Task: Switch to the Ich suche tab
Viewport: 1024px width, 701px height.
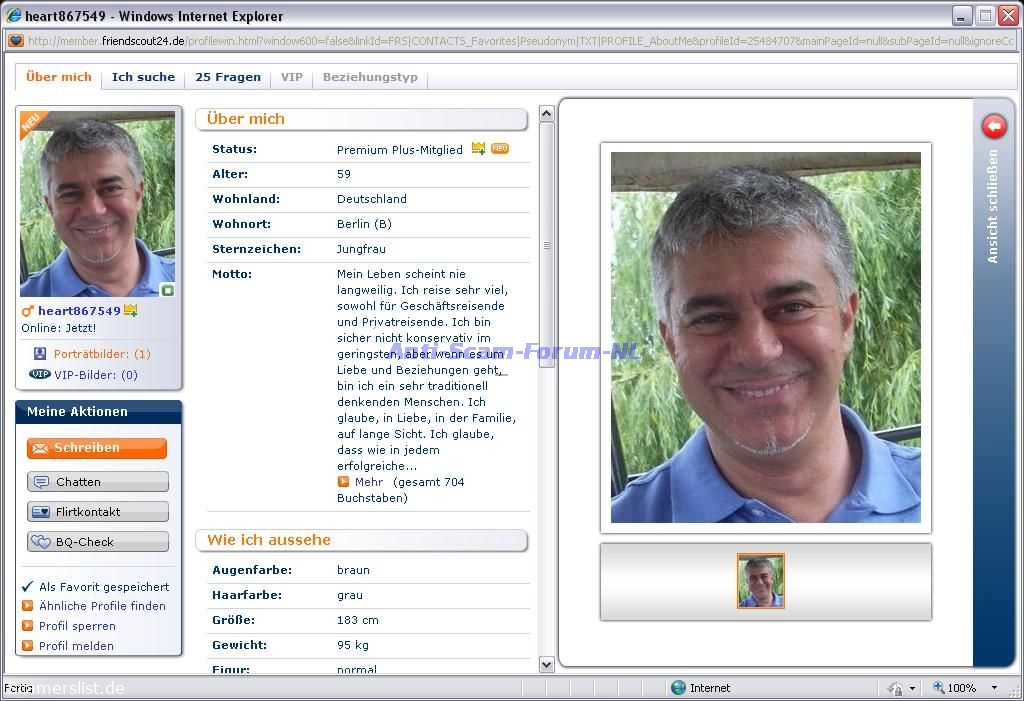Action: click(x=143, y=77)
